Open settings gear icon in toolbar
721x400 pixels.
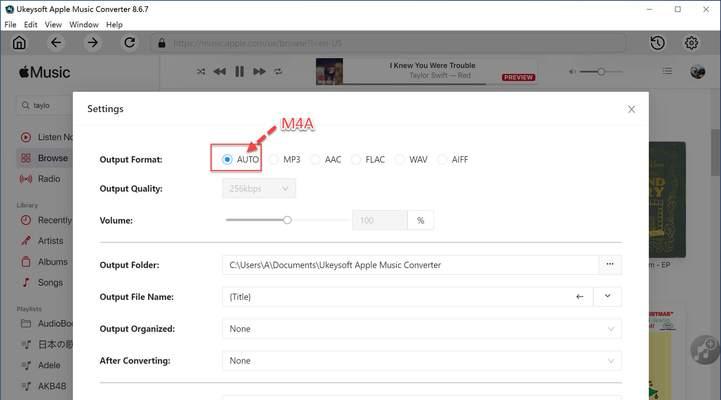pyautogui.click(x=691, y=43)
